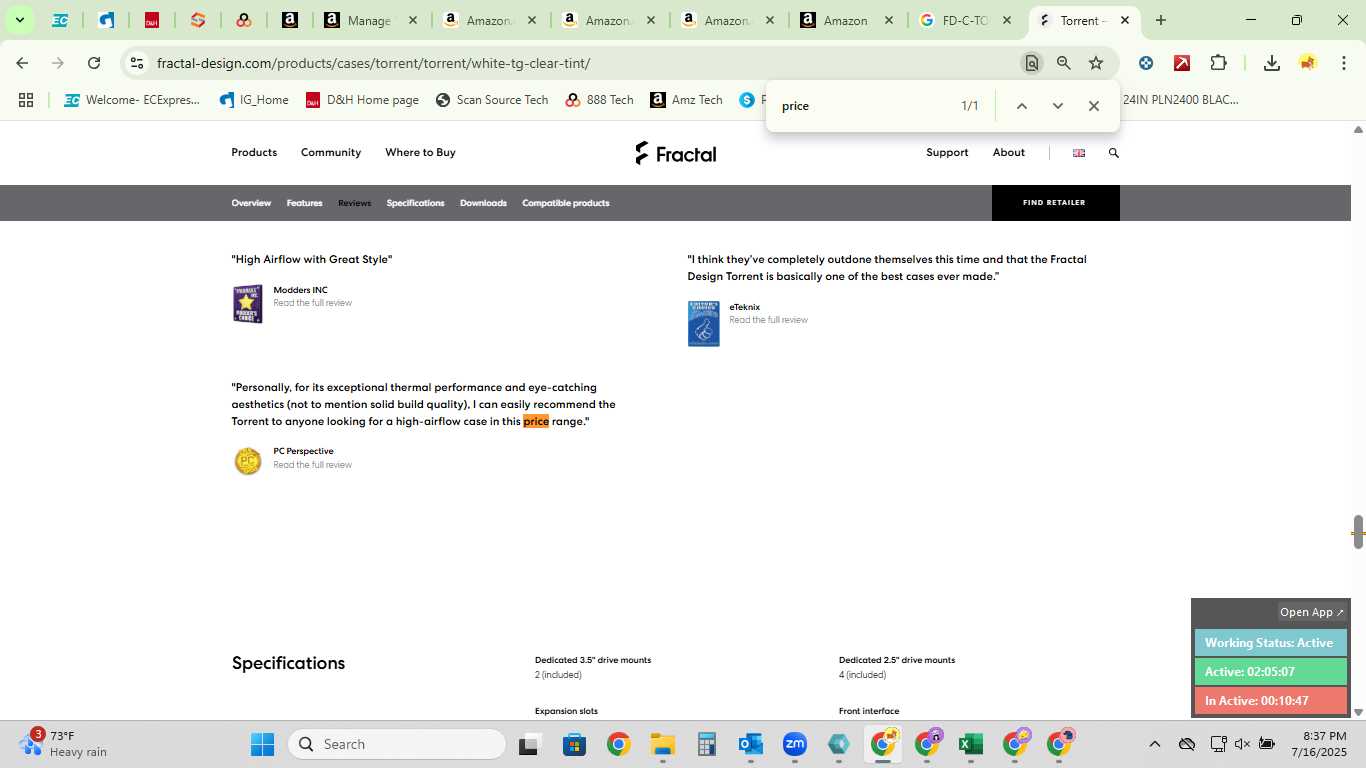Open the Chrome apps grid icon
Screen dimensions: 1366x768
click(26, 100)
